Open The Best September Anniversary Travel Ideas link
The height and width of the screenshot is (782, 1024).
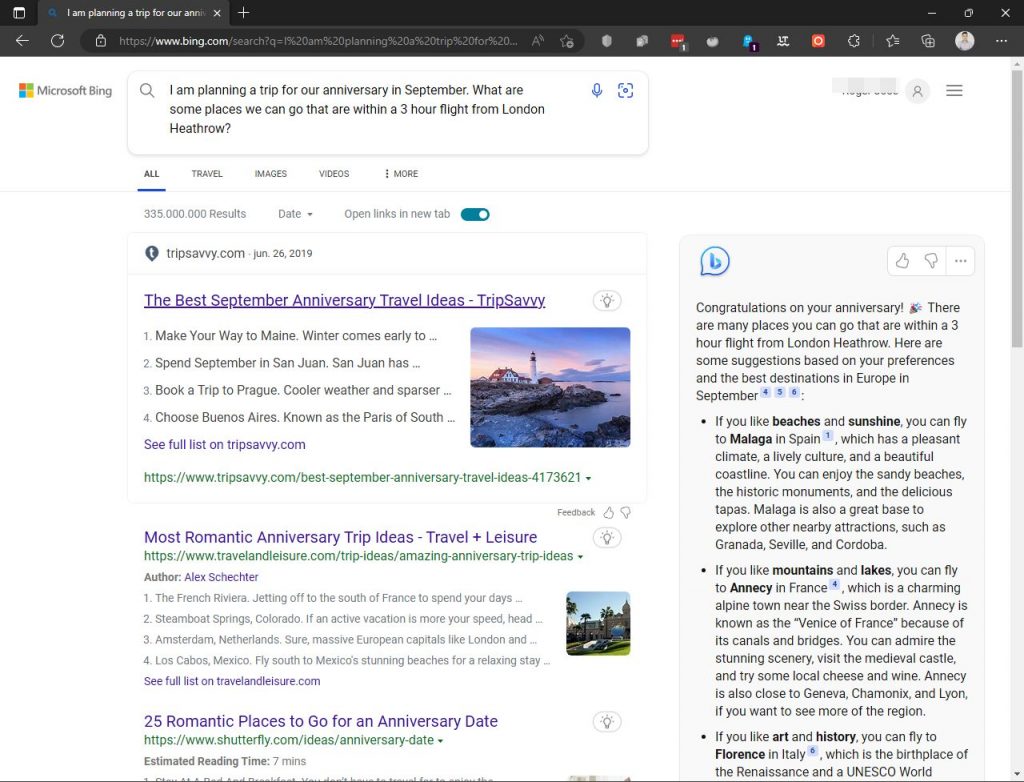[x=344, y=301]
